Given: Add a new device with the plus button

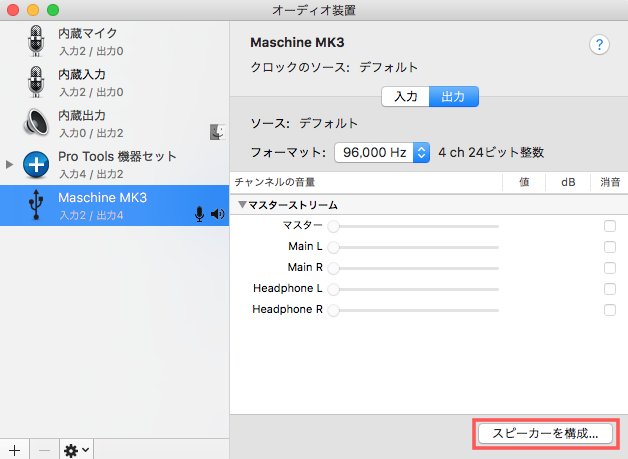Looking at the screenshot, I should pyautogui.click(x=14, y=449).
